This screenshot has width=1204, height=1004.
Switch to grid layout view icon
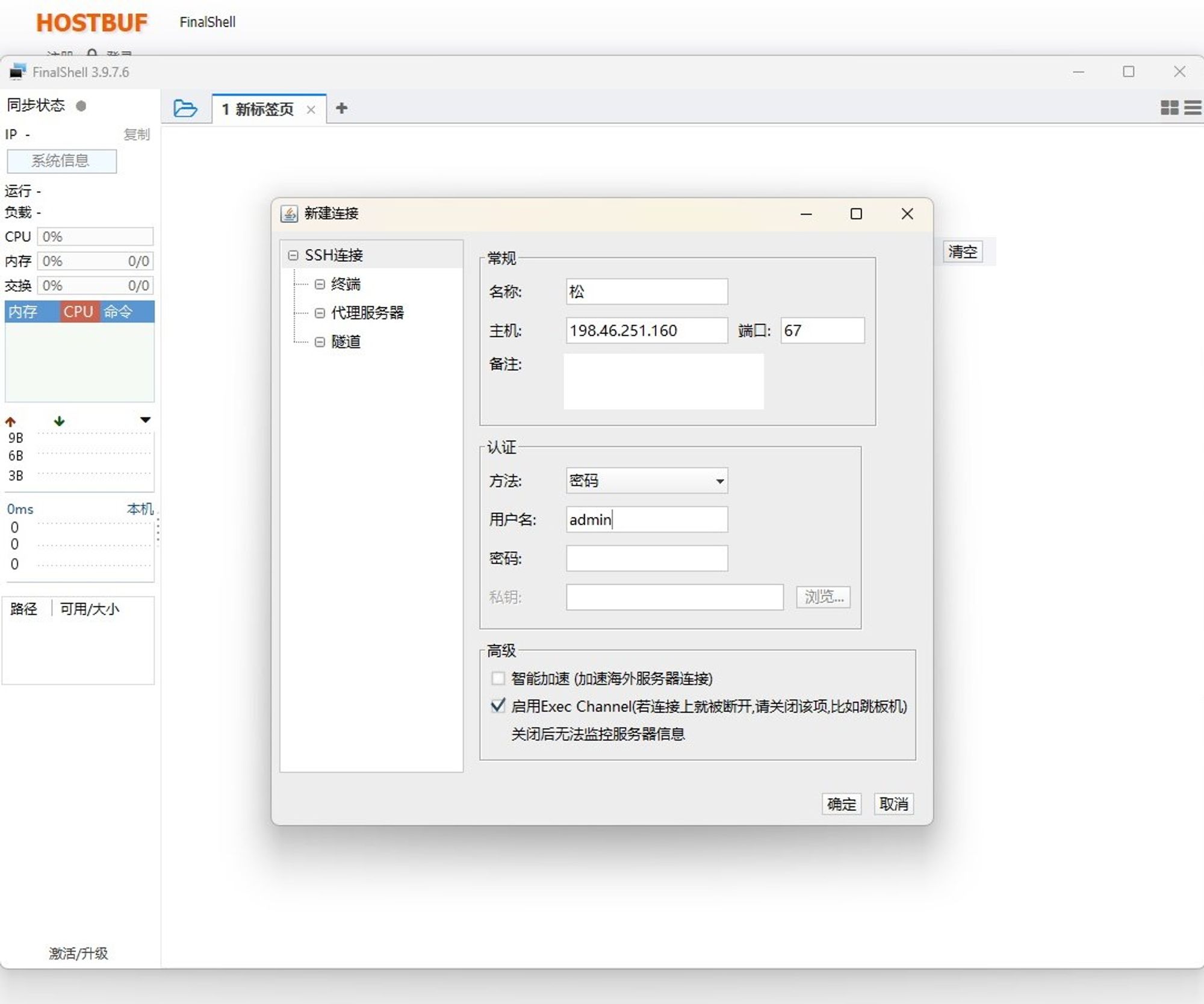(x=1169, y=108)
